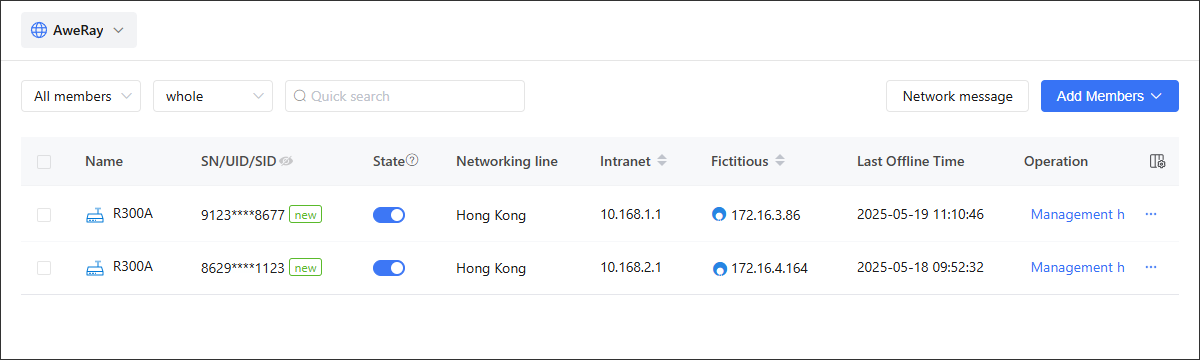The height and width of the screenshot is (360, 1200).
Task: Sort by the Fictitious column arrows
Action: pos(780,161)
